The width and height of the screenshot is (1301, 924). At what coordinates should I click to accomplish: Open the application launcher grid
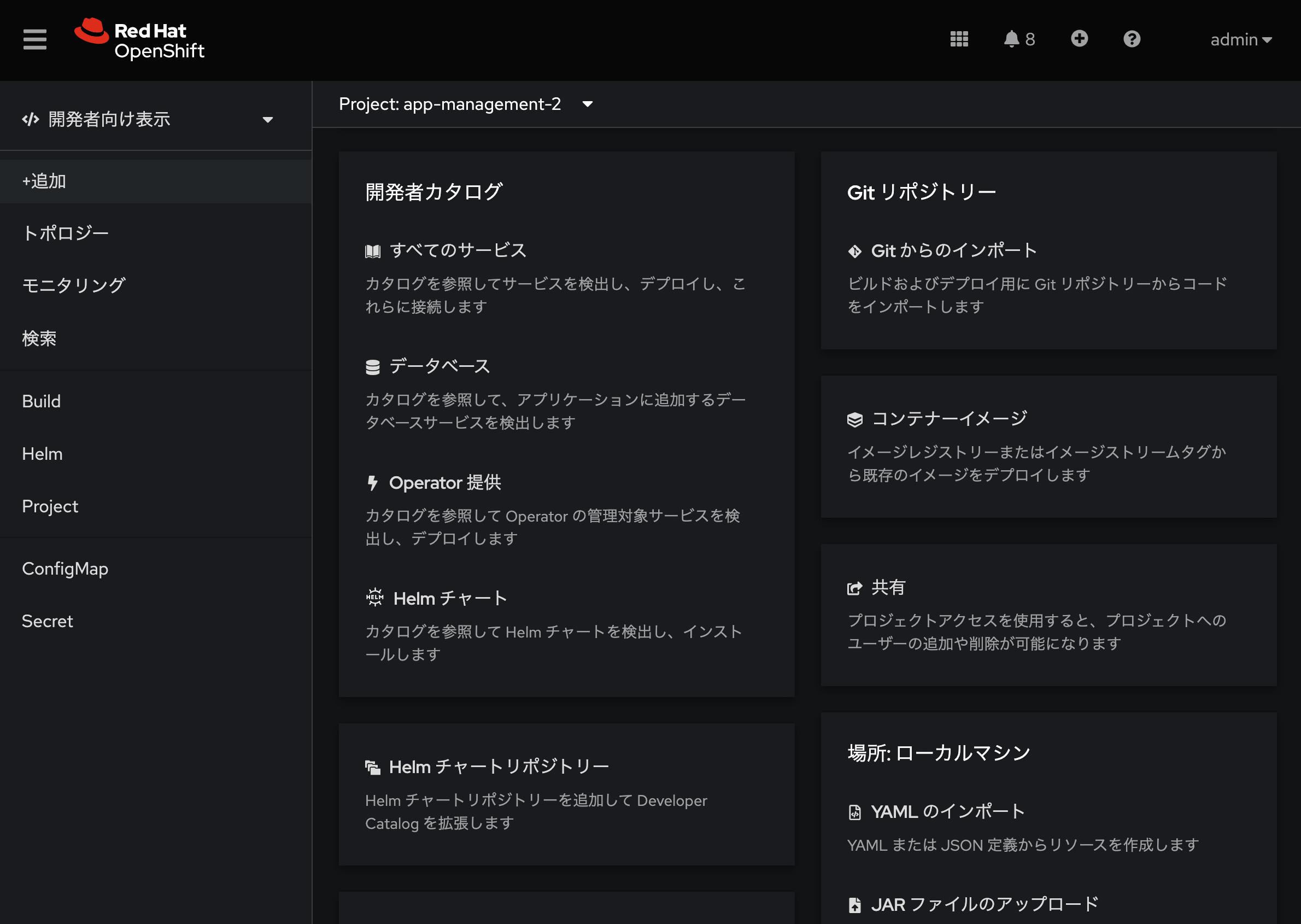(x=959, y=39)
